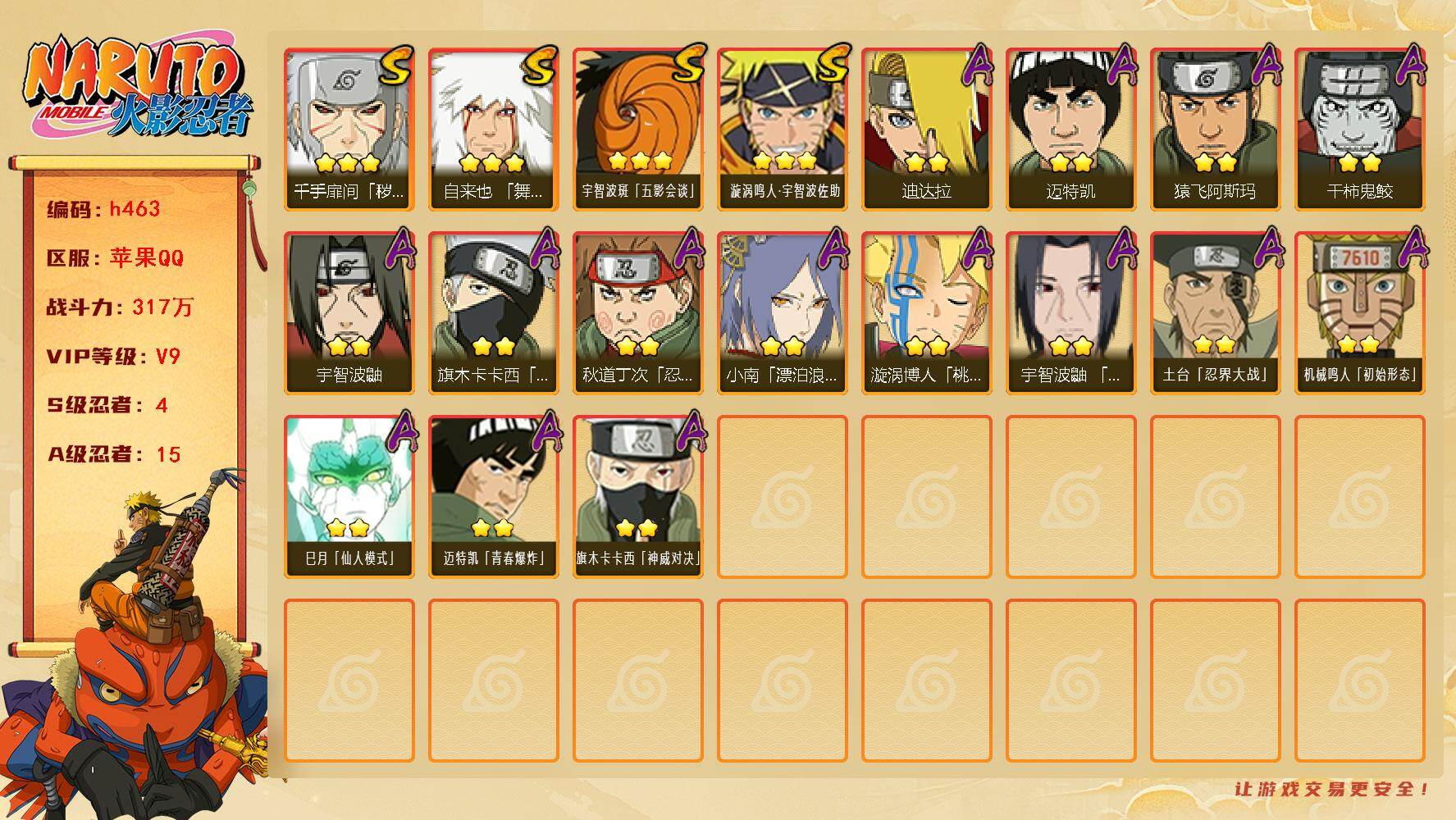
Task: Click the 战斗力 317万 stat line
Action: (120, 307)
